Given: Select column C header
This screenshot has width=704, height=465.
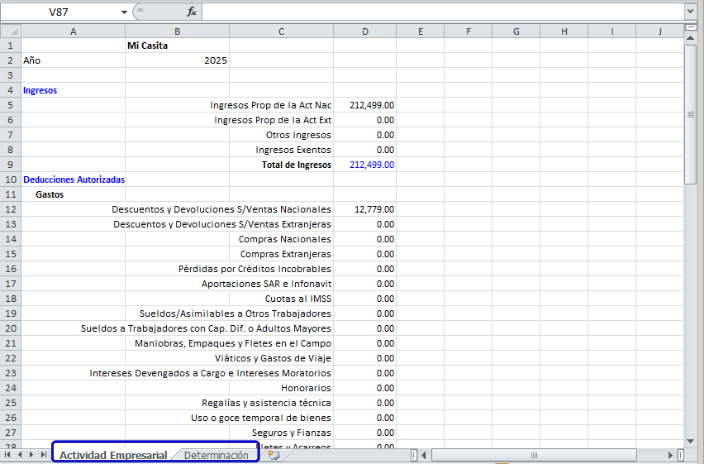Looking at the screenshot, I should (281, 31).
